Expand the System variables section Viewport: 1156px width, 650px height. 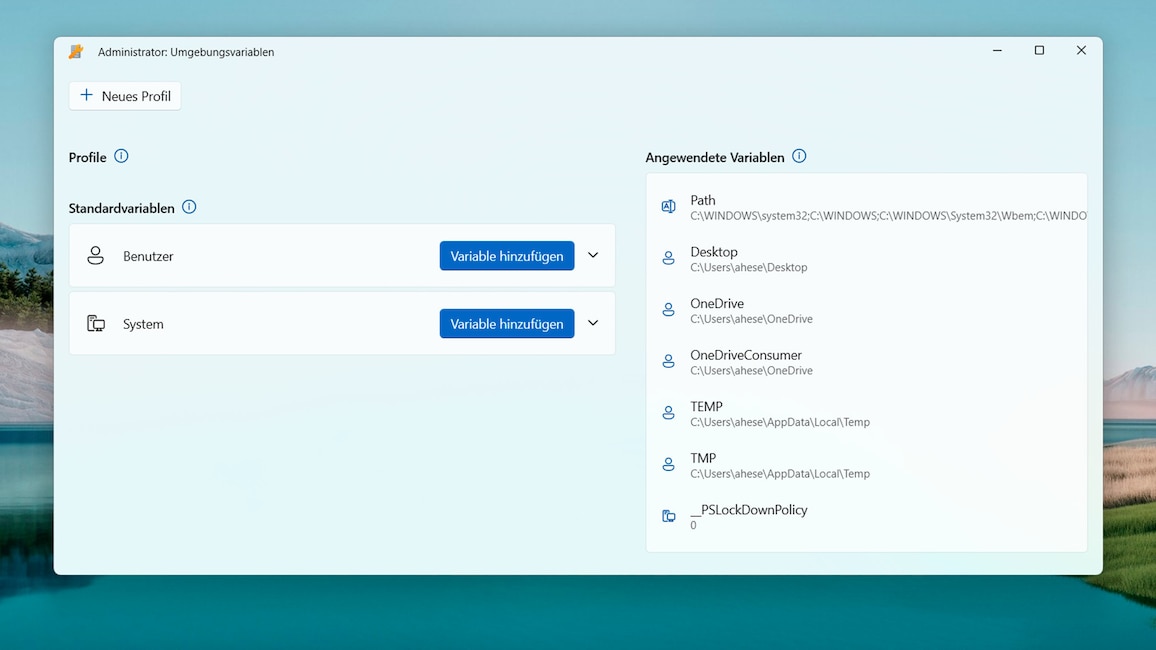tap(593, 324)
